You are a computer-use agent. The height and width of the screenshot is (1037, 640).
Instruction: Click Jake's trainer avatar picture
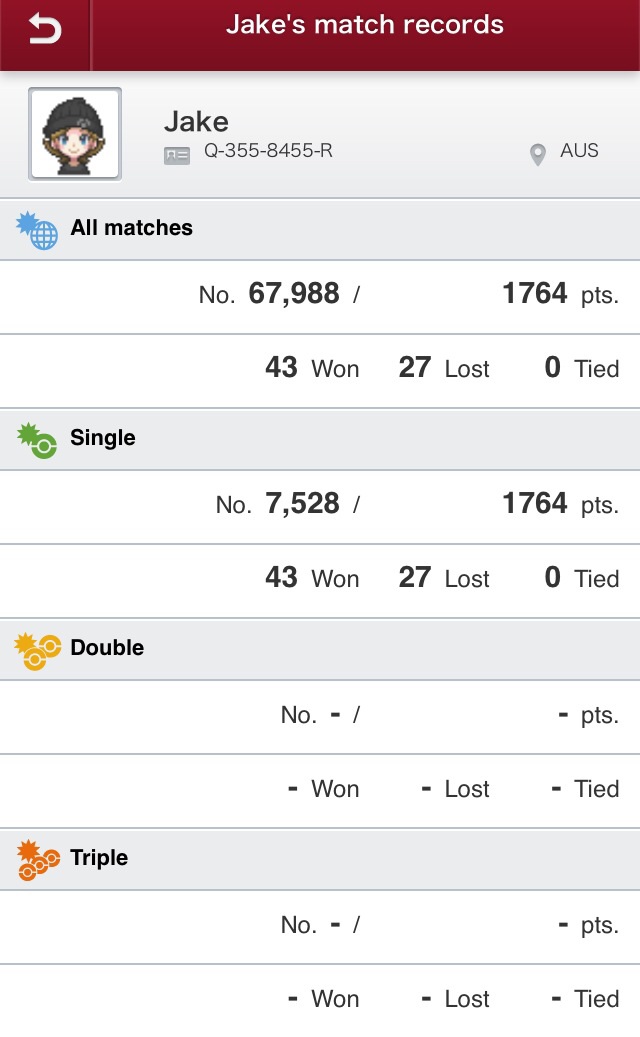[75, 134]
